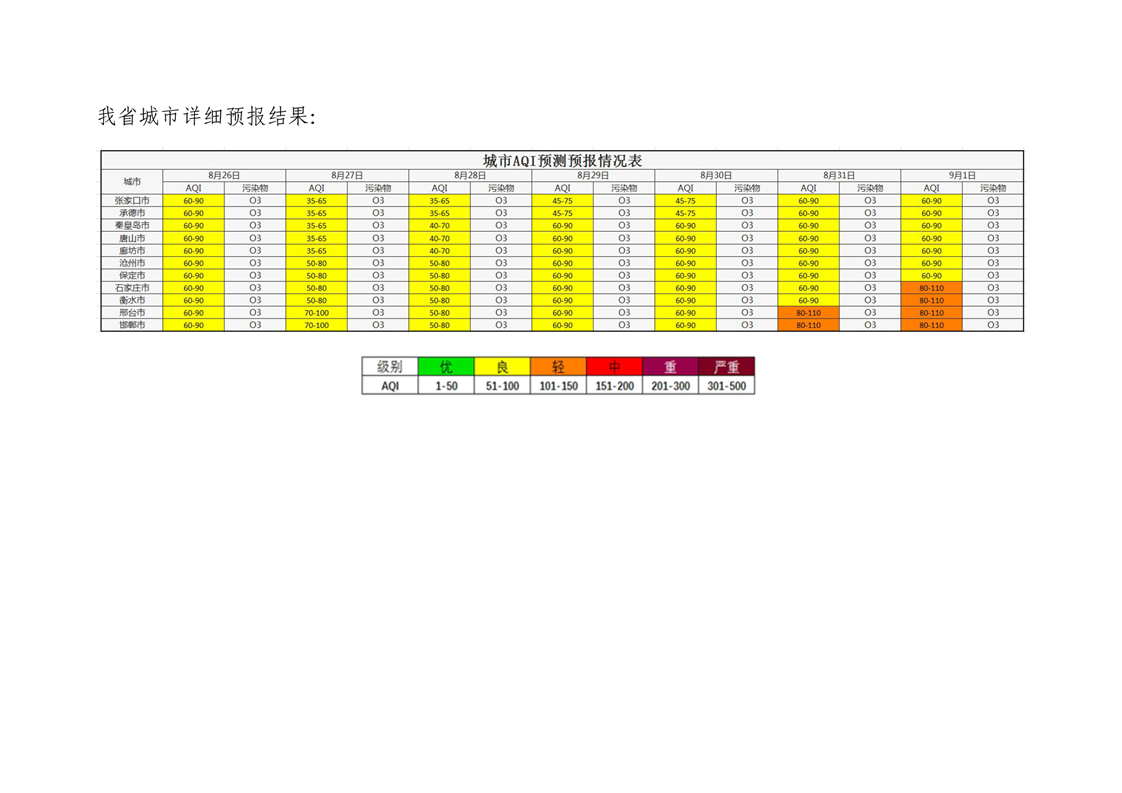
Task: Select the yellow 良 legend swatch
Action: [x=502, y=367]
